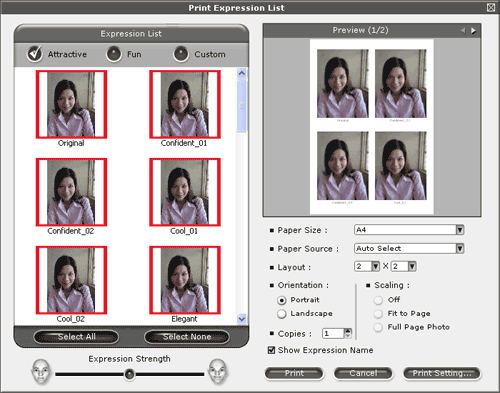Go to previous preview page arrow

[463, 31]
